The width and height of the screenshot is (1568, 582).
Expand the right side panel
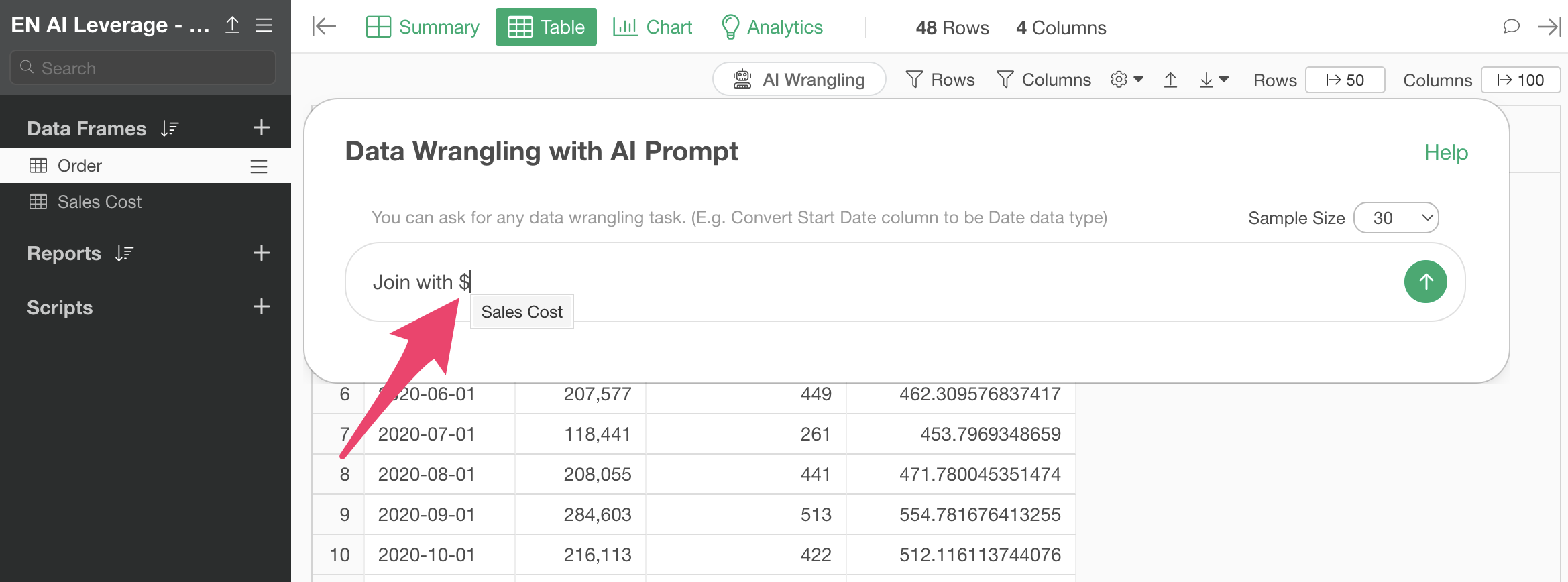point(1550,27)
